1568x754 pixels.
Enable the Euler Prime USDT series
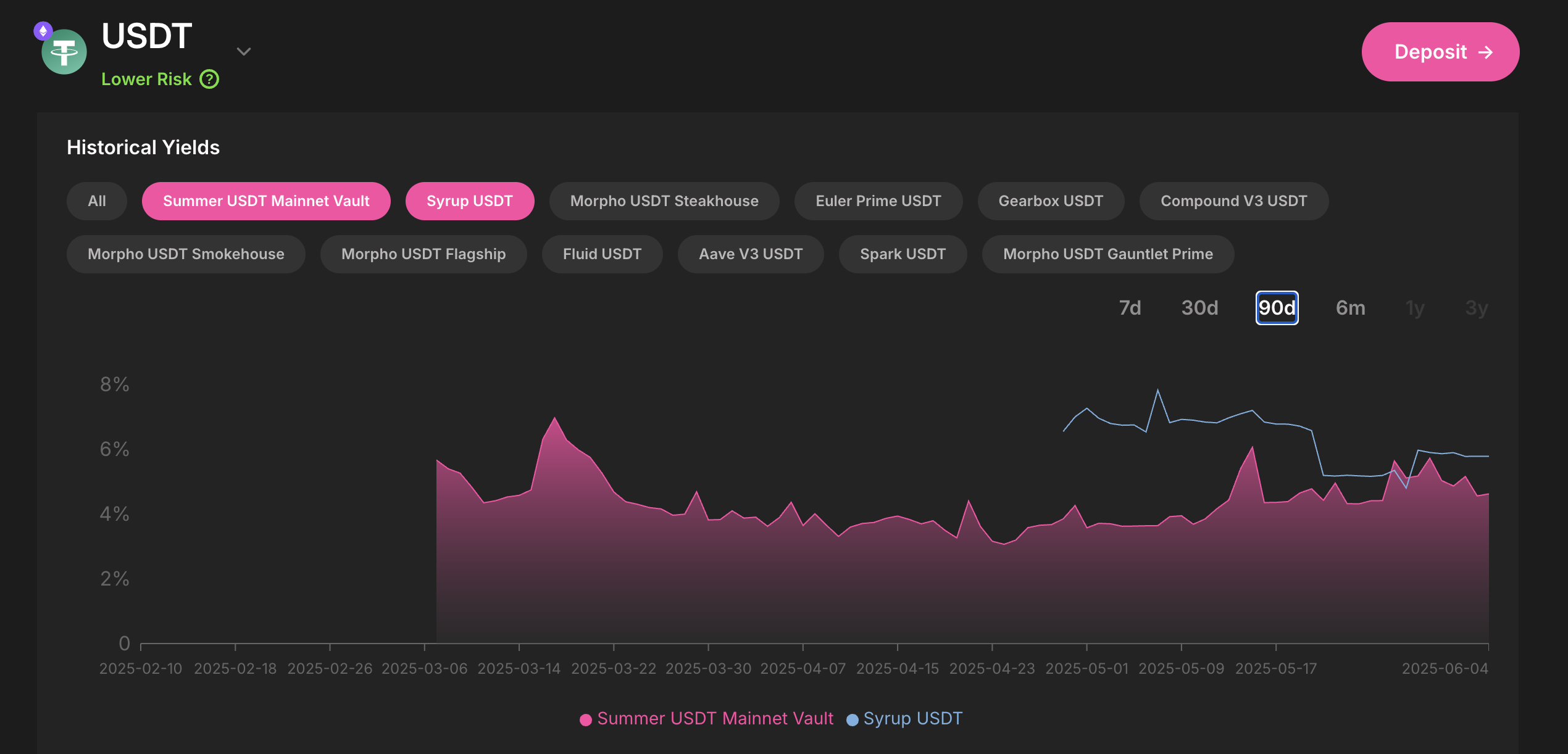[878, 201]
